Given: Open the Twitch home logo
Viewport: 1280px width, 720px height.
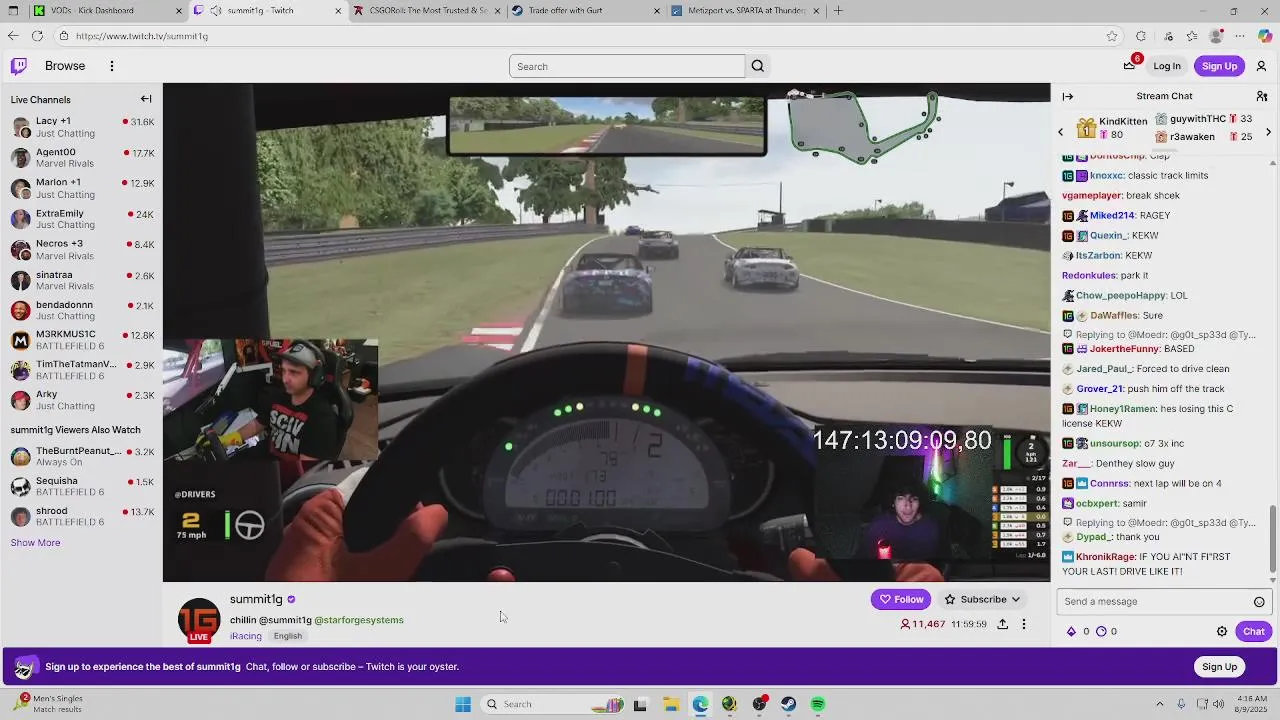Looking at the screenshot, I should point(19,66).
